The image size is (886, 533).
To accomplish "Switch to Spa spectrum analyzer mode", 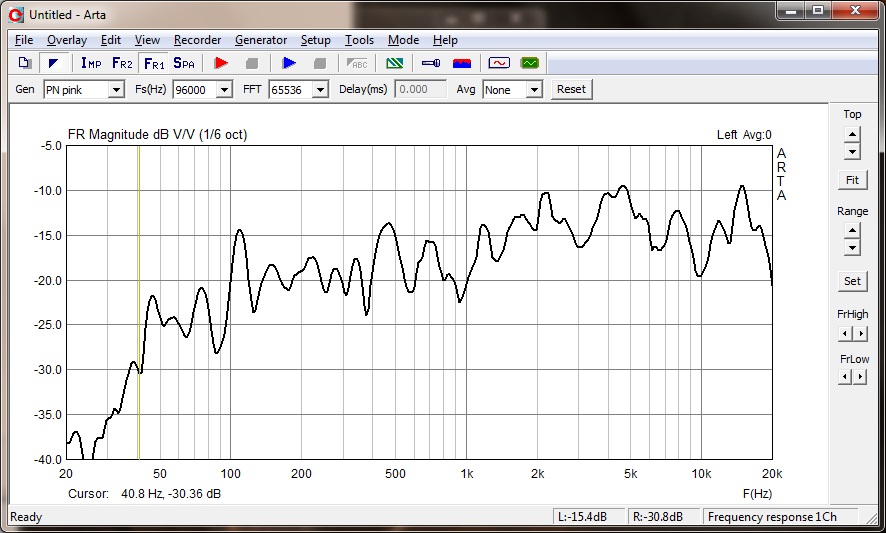I will pos(184,63).
